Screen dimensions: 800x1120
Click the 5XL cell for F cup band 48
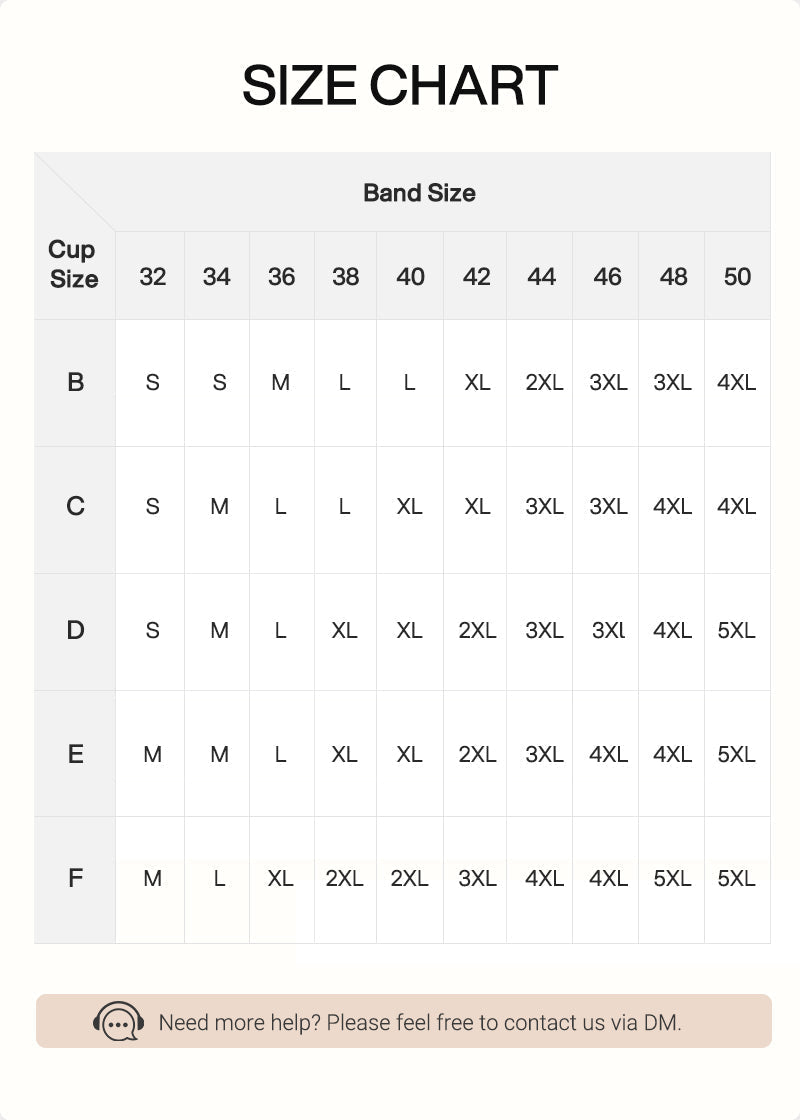pos(672,879)
